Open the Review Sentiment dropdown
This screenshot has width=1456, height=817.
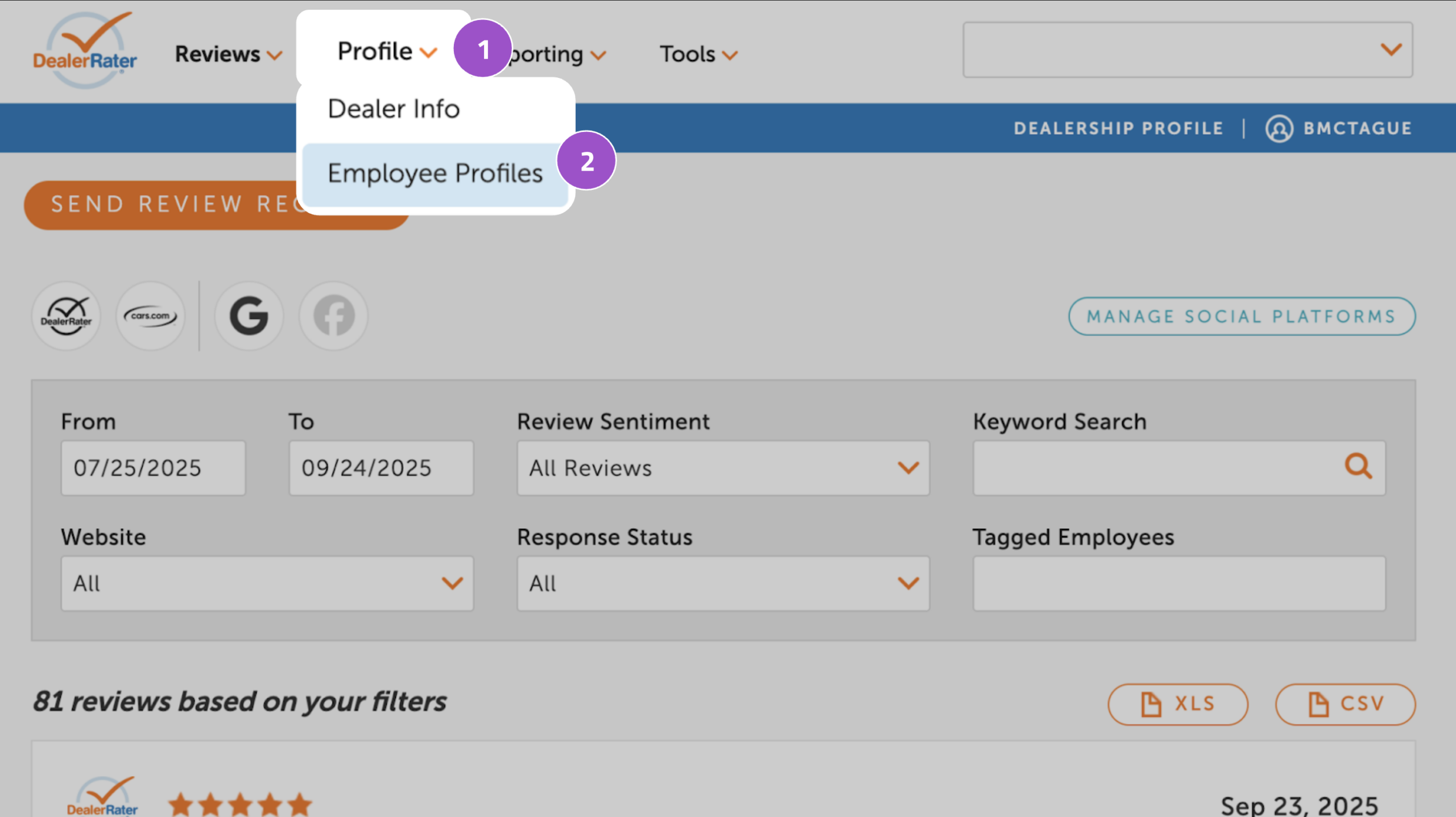click(723, 468)
